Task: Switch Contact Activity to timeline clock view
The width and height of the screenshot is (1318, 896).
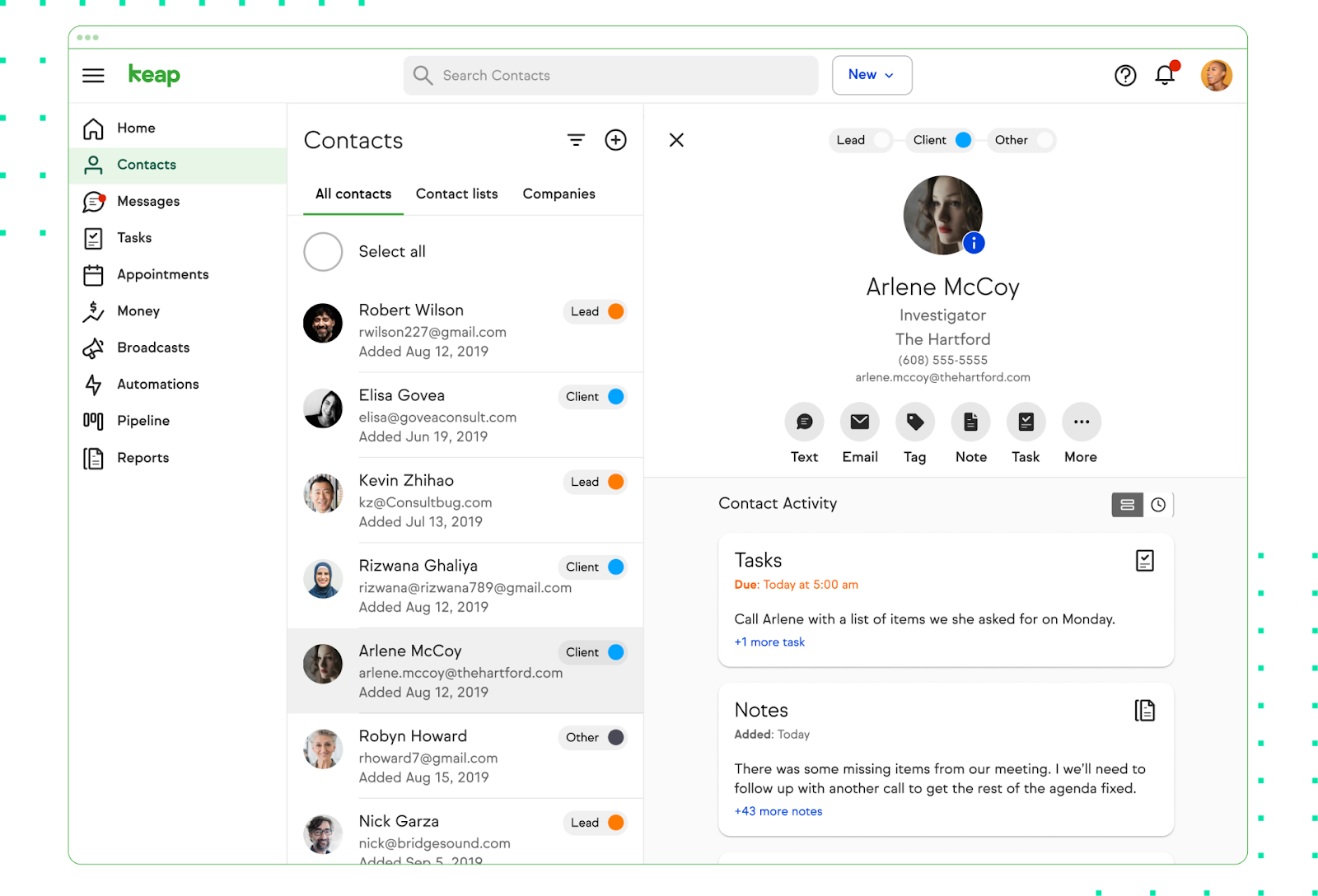Action: (1158, 505)
